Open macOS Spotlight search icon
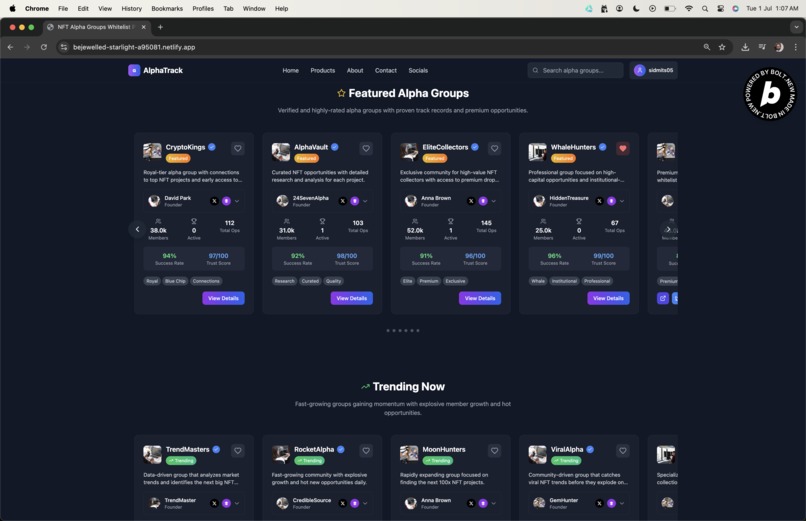This screenshot has width=806, height=521. click(x=705, y=9)
